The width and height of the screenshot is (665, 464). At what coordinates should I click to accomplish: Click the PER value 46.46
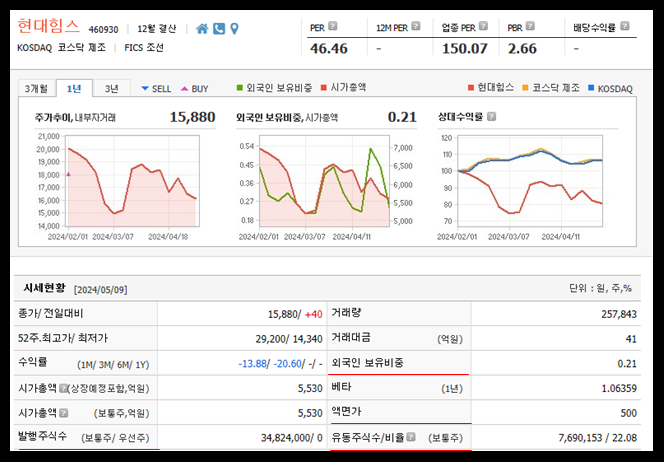329,48
